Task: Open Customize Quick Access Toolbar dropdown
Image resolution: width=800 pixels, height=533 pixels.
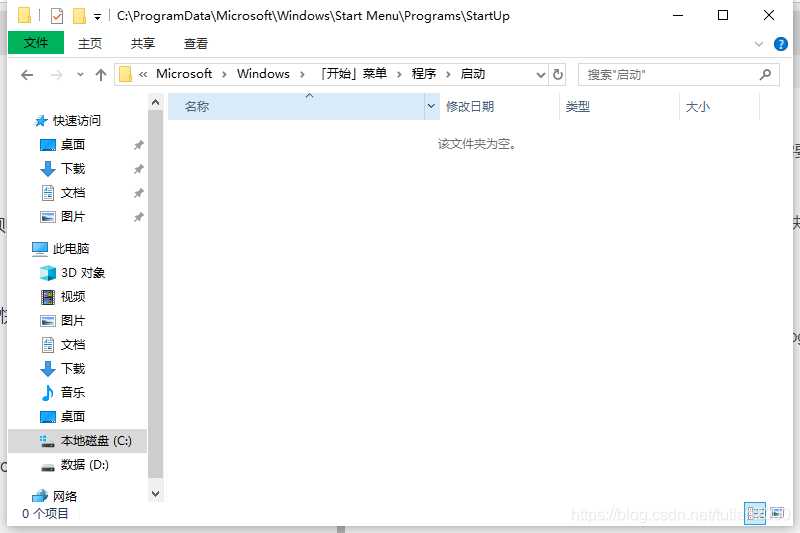Action: point(97,17)
